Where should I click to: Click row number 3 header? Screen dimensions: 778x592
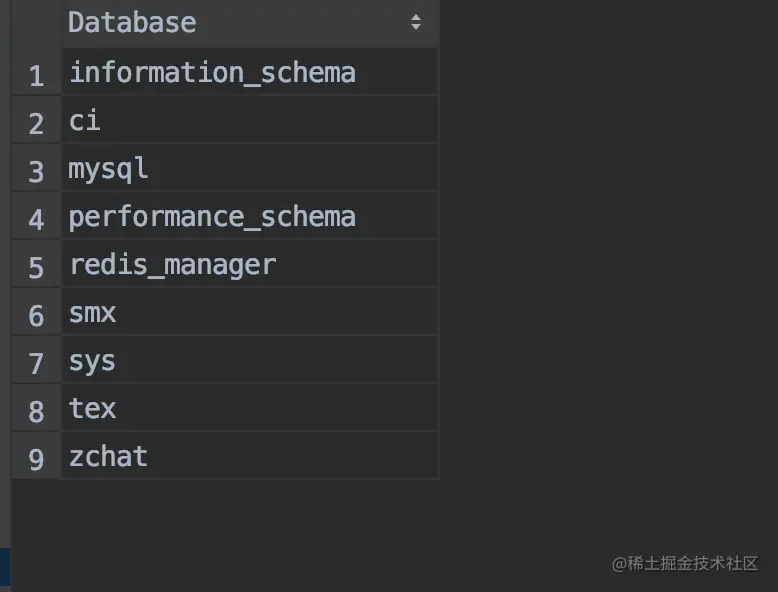[x=37, y=171]
